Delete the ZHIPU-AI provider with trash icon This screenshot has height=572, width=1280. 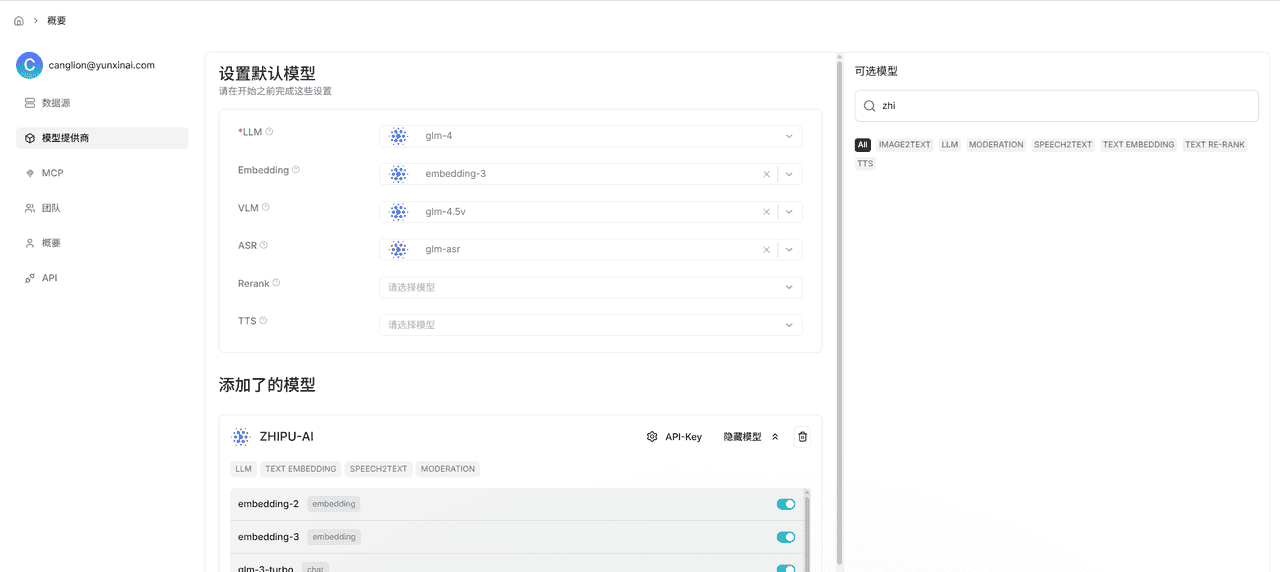[x=802, y=437]
